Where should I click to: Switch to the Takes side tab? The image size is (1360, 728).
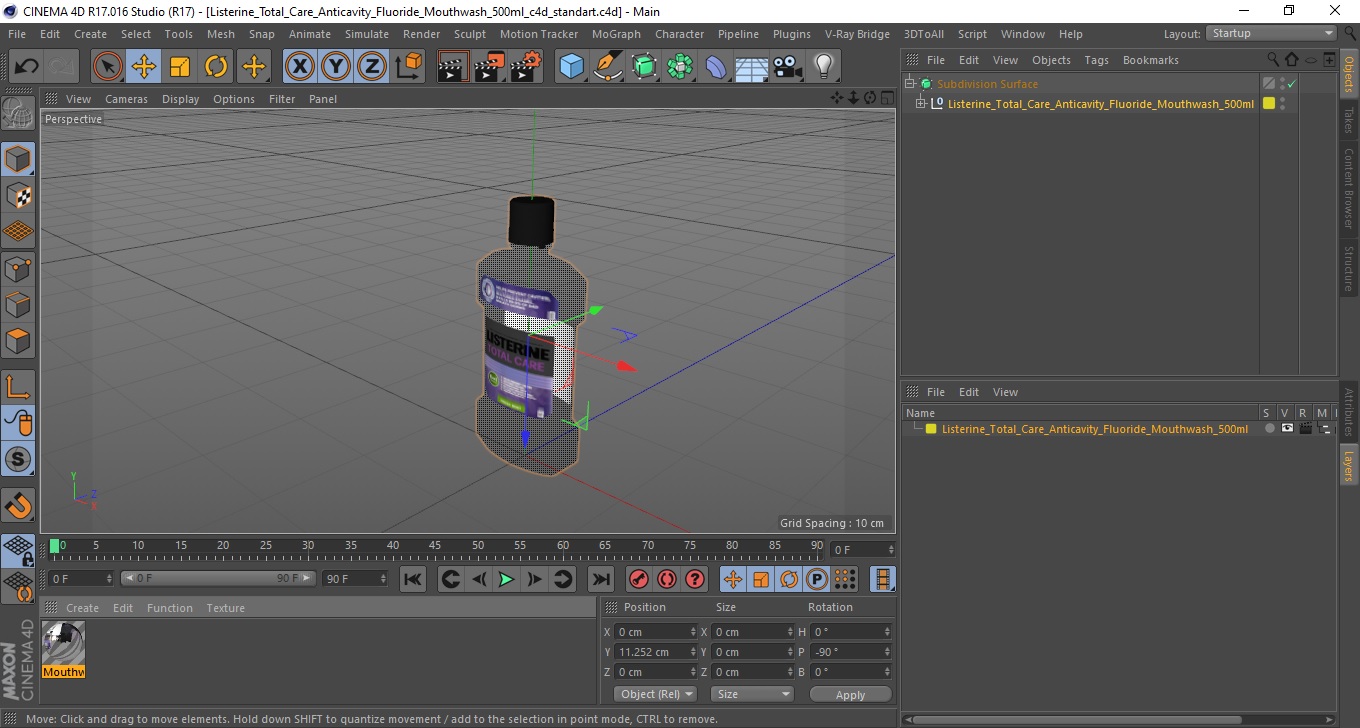point(1349,122)
